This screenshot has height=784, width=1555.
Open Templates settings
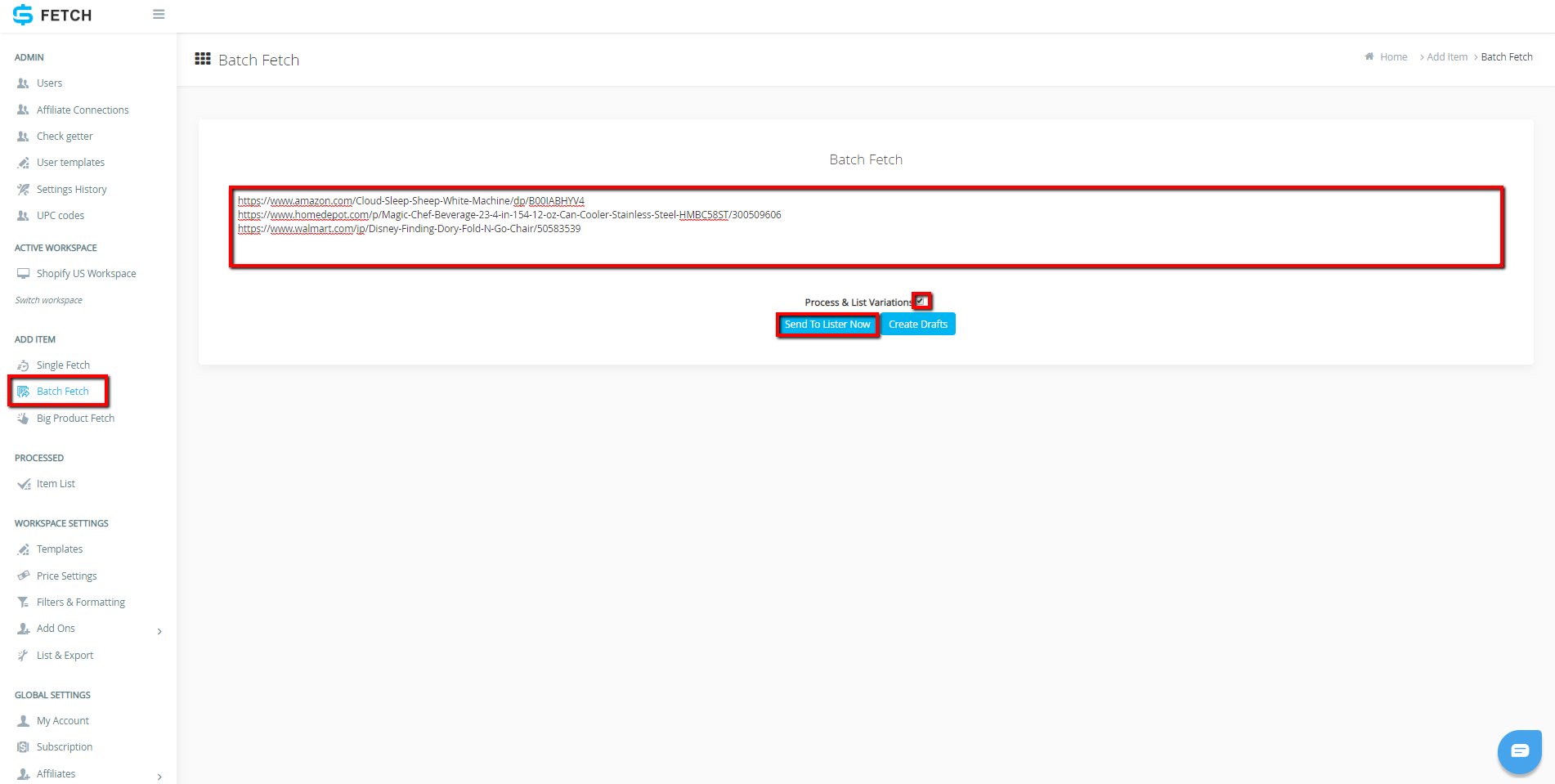[x=60, y=549]
